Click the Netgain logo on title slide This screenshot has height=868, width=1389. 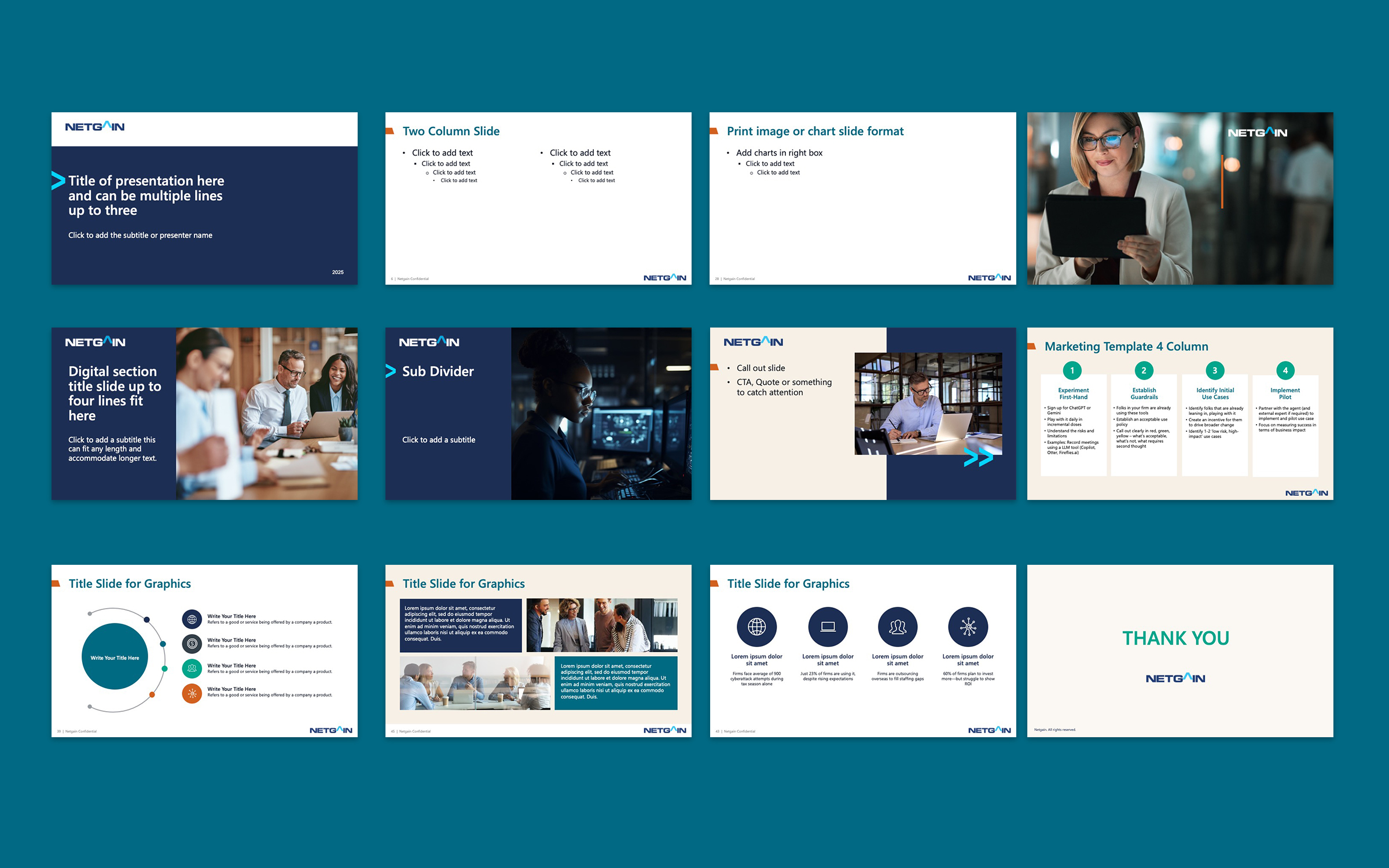(x=95, y=127)
